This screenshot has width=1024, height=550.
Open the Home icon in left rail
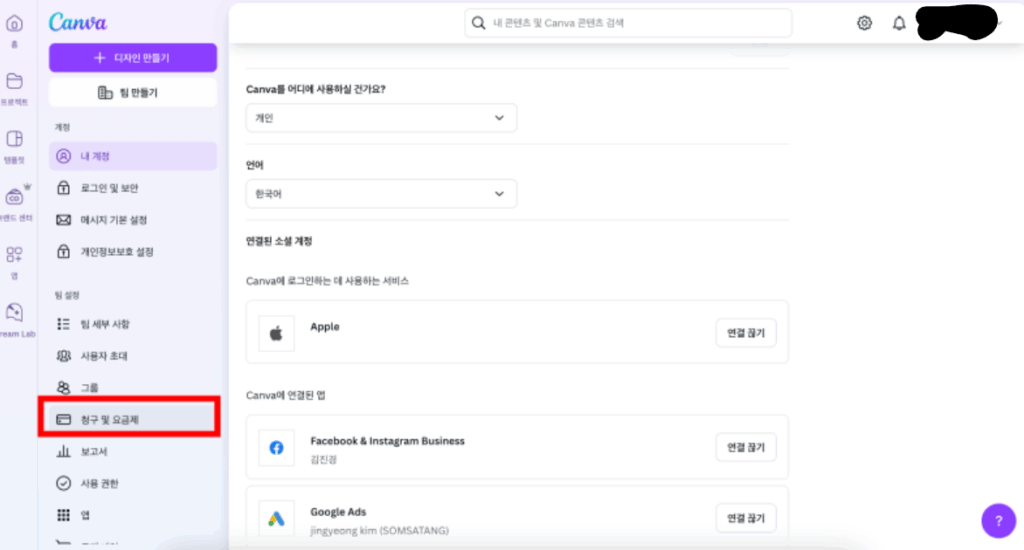14,24
